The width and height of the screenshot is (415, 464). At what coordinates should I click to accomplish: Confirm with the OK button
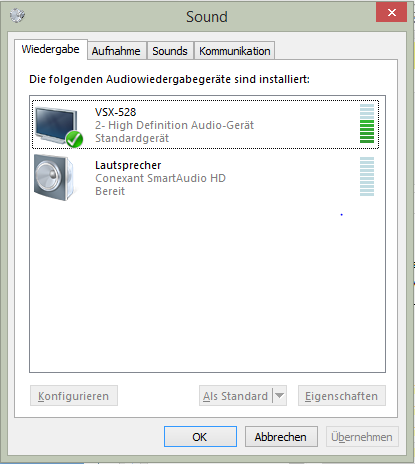point(200,436)
